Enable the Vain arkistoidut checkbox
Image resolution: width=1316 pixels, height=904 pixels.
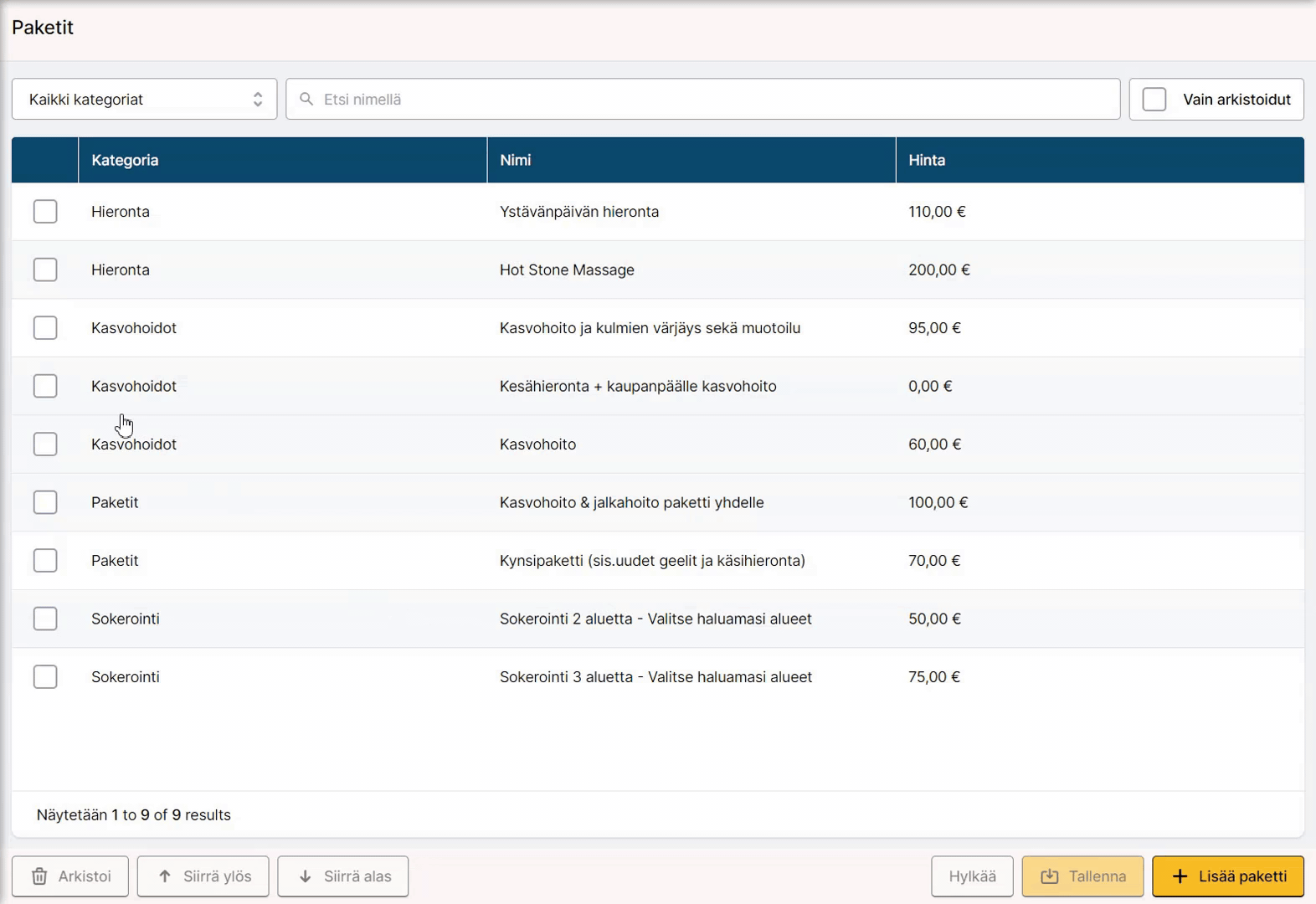[1154, 100]
